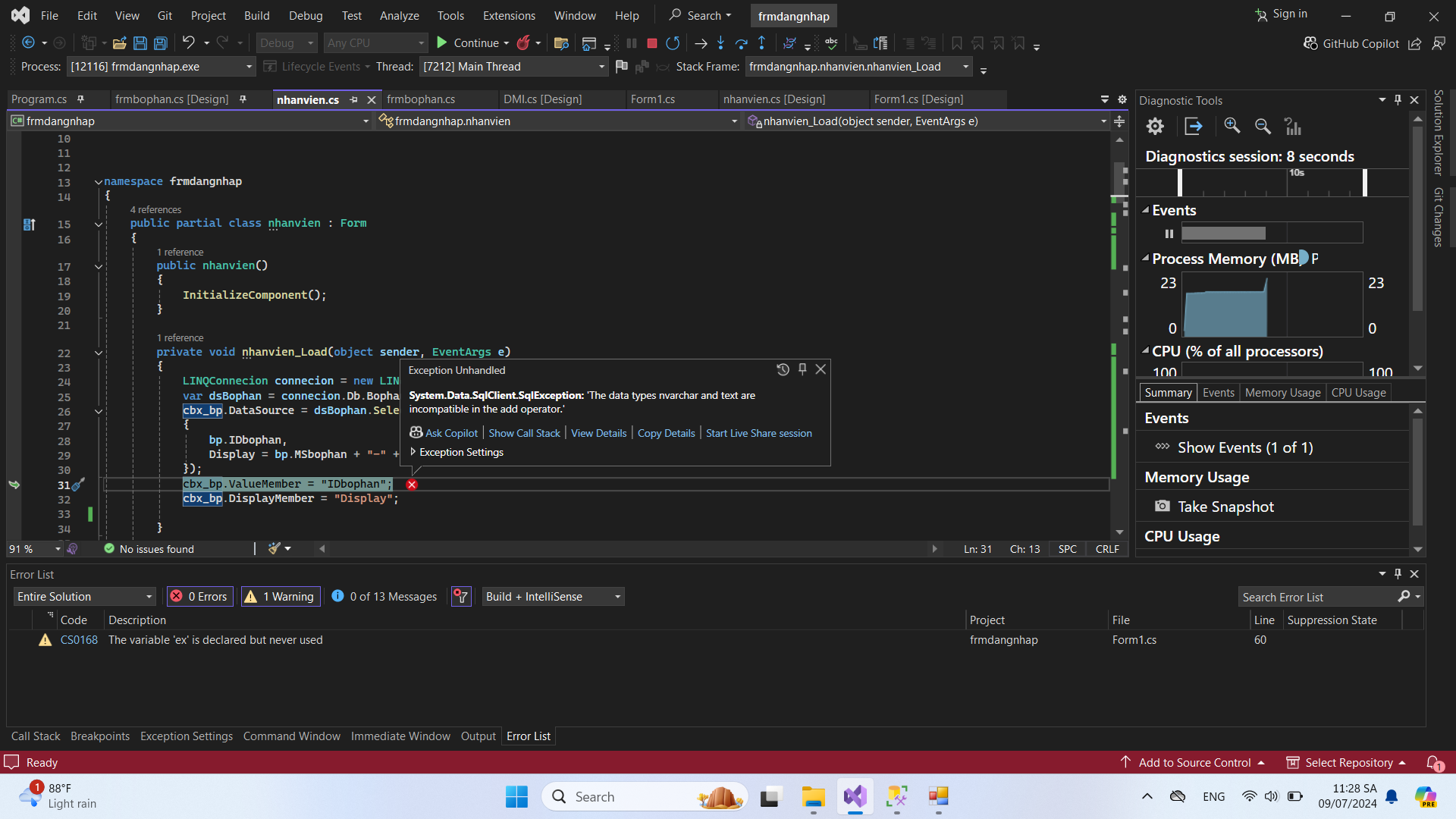The width and height of the screenshot is (1456, 819).
Task: Save the current file with the disk icon
Action: point(140,43)
